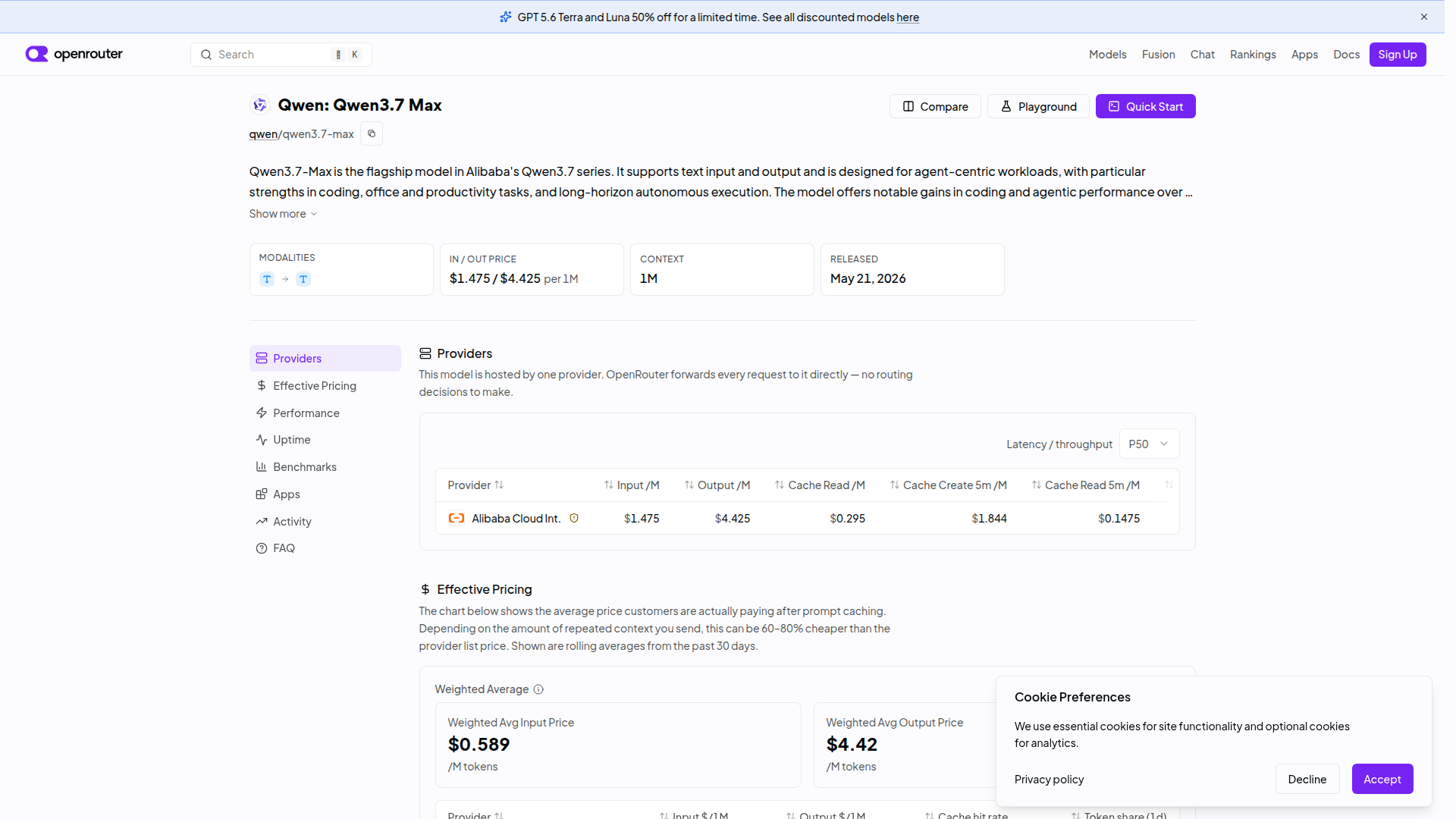
Task: Decline optional cookies
Action: coord(1307,779)
